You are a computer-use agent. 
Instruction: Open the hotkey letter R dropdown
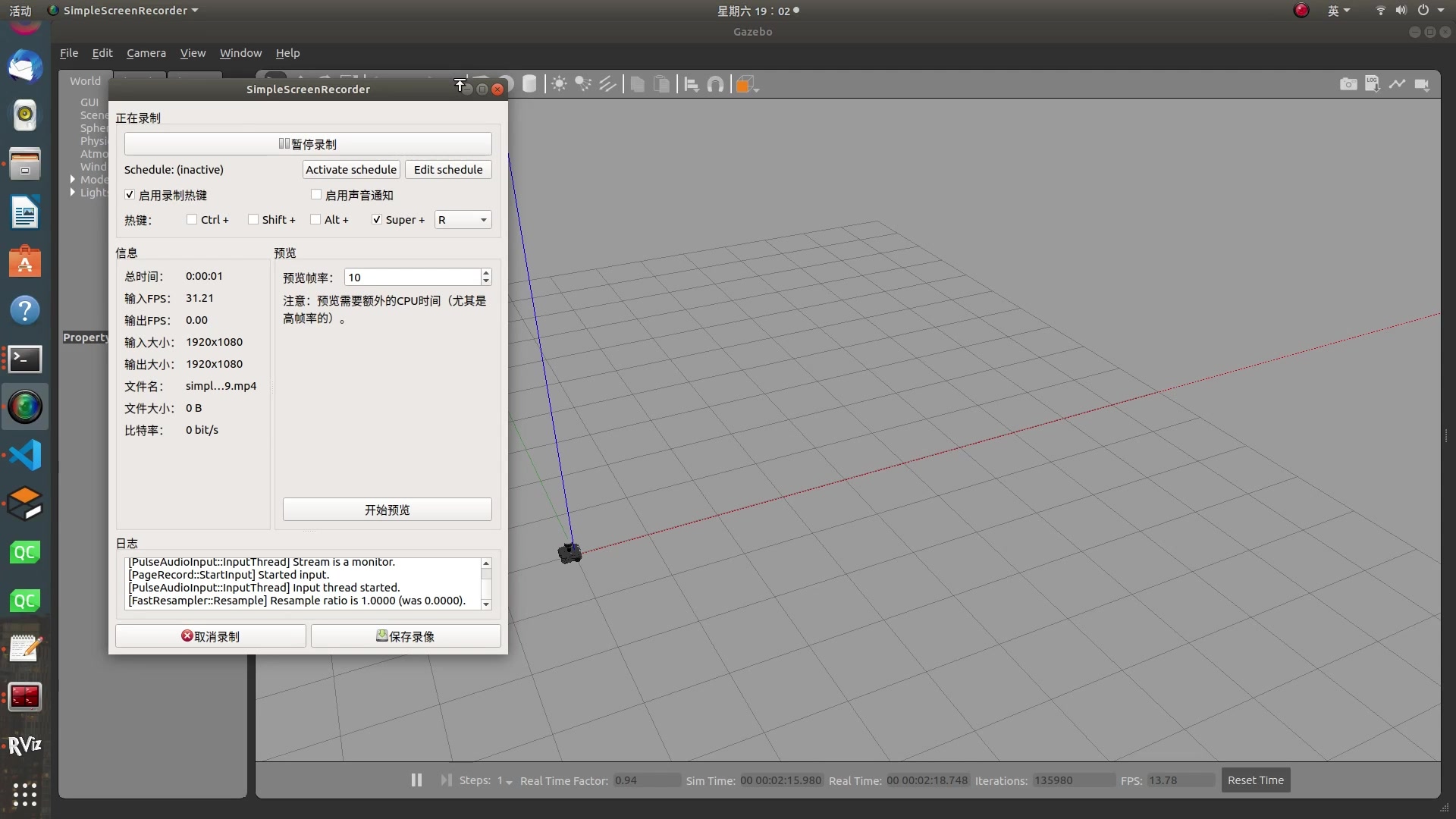[x=463, y=220]
